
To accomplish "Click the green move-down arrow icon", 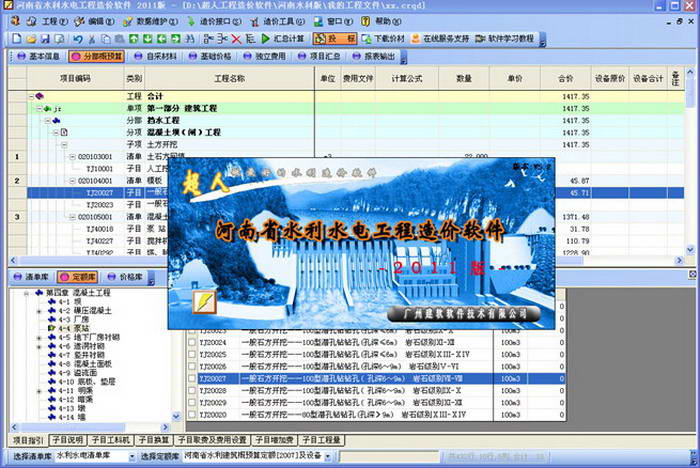I will tap(147, 39).
